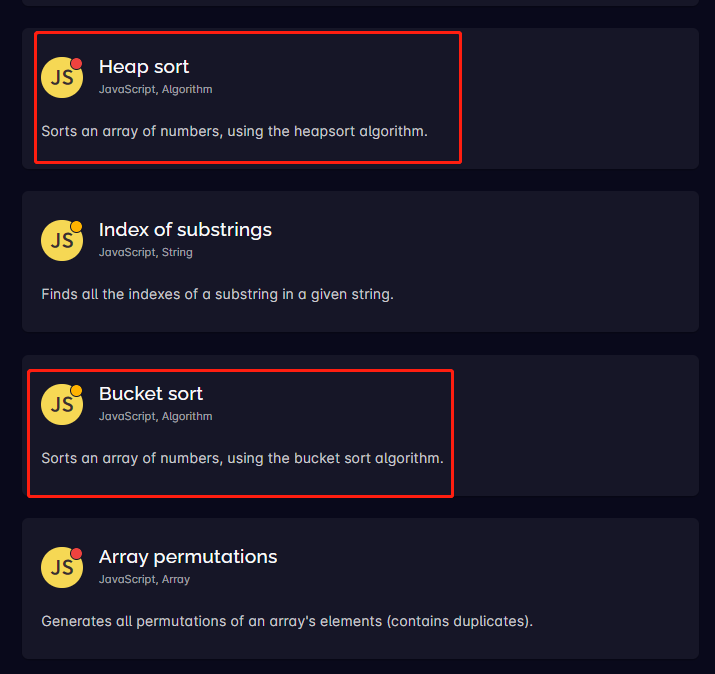Click the substring indexes description text
Image resolution: width=715 pixels, height=674 pixels.
217,295
